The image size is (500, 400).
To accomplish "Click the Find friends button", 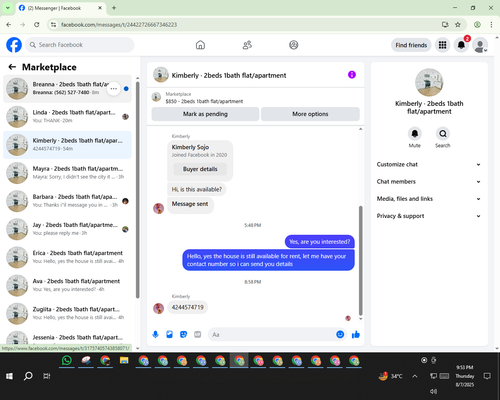I will coord(411,45).
